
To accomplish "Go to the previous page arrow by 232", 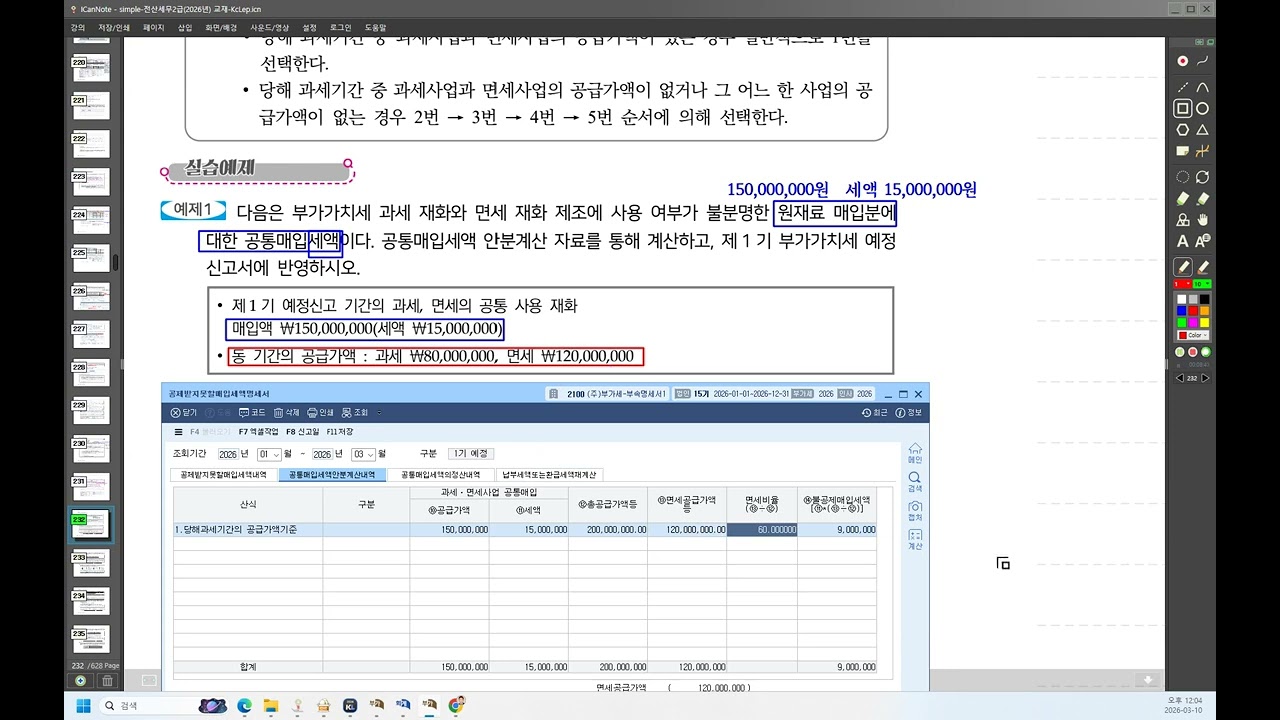I will 1179,378.
